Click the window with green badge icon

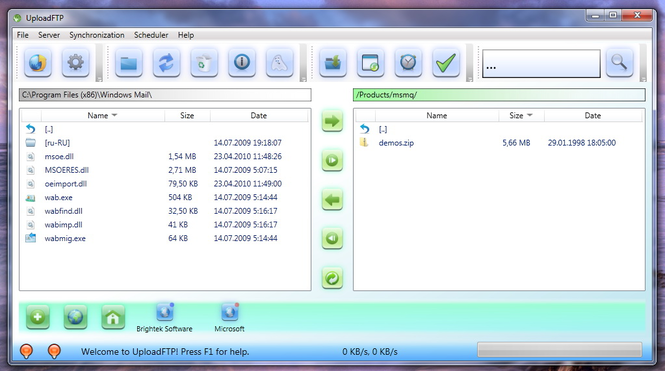[x=371, y=63]
